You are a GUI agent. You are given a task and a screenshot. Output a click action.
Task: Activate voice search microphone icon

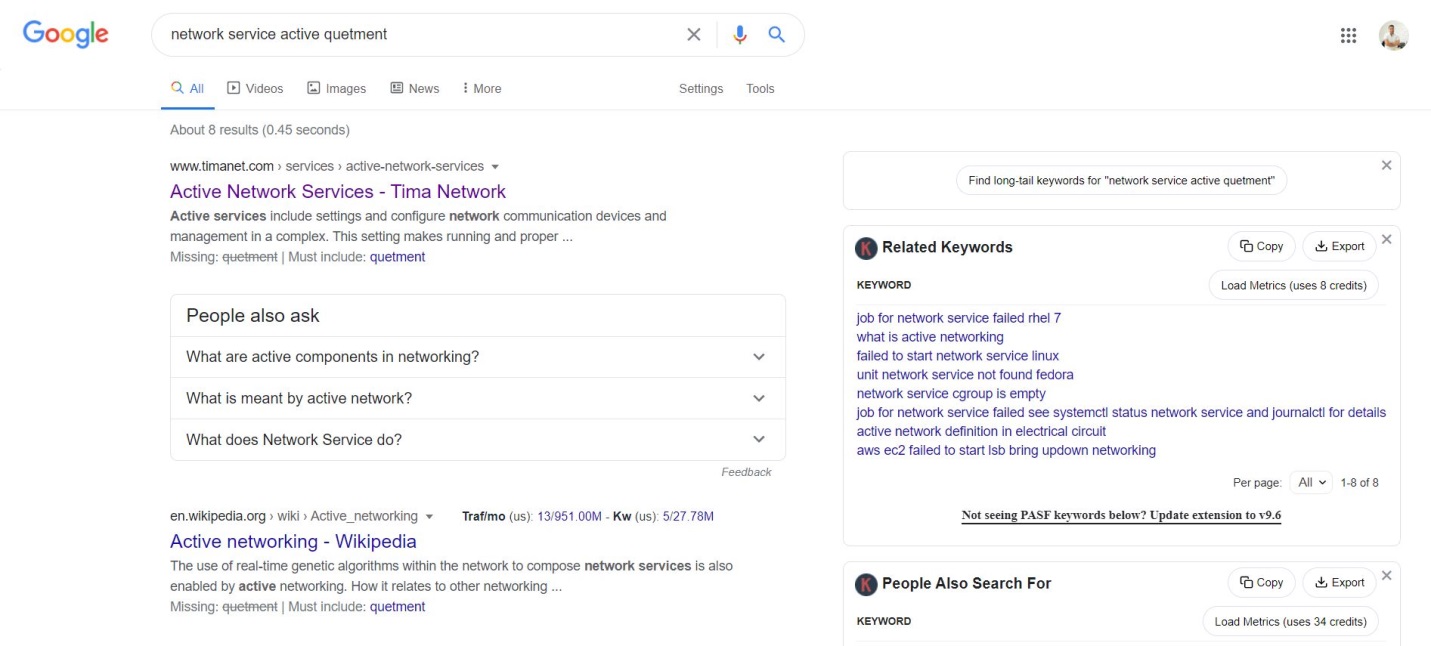(740, 35)
